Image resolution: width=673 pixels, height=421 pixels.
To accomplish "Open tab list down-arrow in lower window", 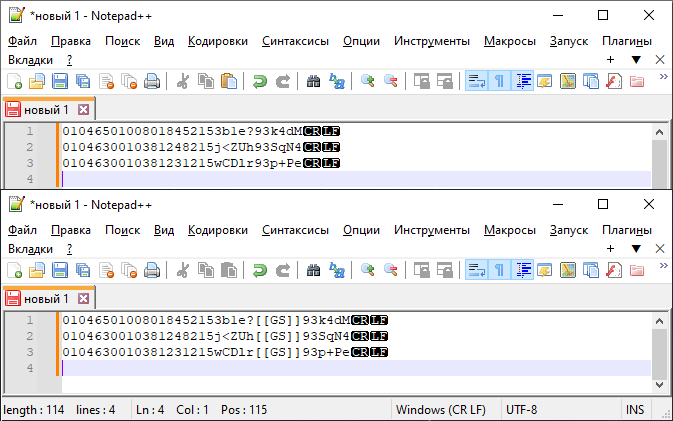I will click(x=635, y=248).
